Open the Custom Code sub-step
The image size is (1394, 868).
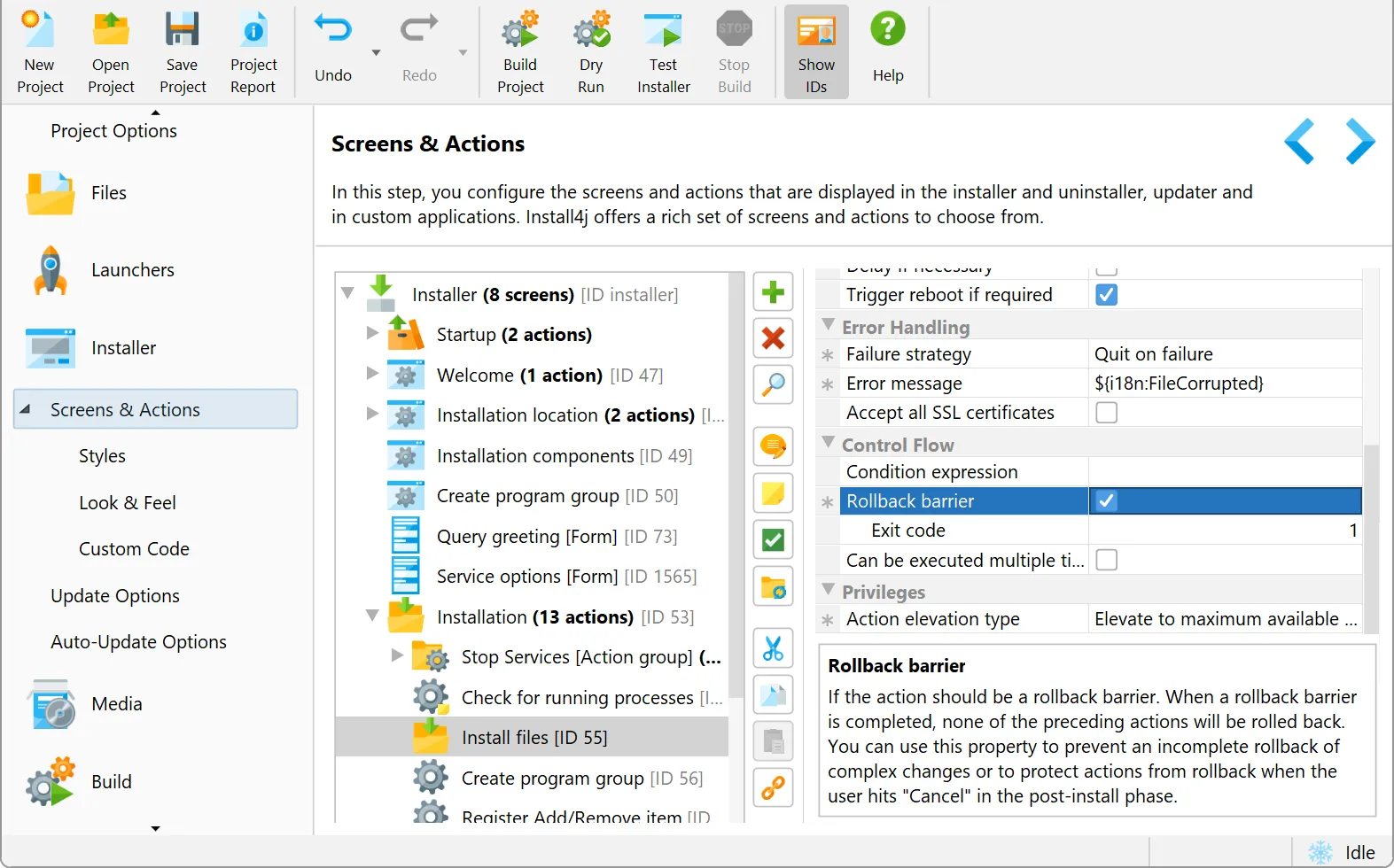coord(134,549)
